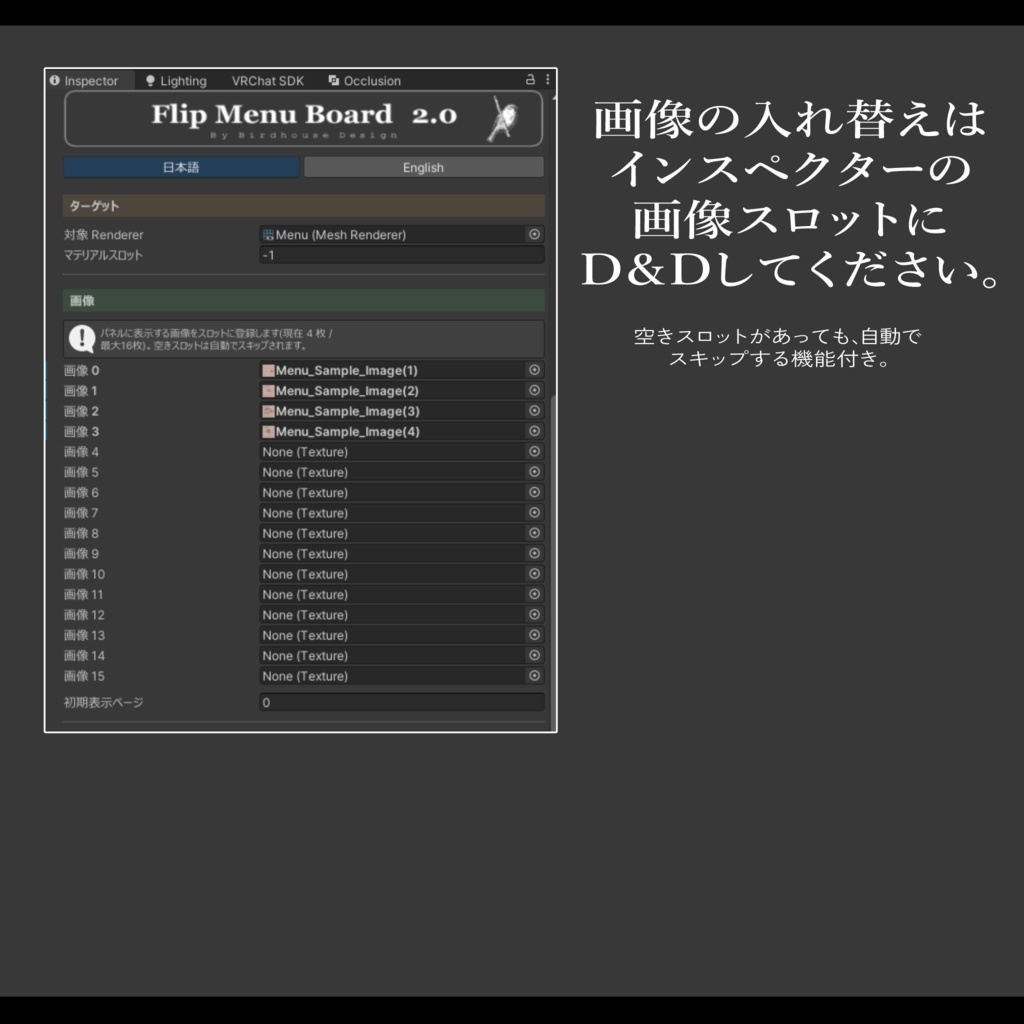The width and height of the screenshot is (1024, 1024).
Task: Click the ターゲット section header
Action: (304, 206)
